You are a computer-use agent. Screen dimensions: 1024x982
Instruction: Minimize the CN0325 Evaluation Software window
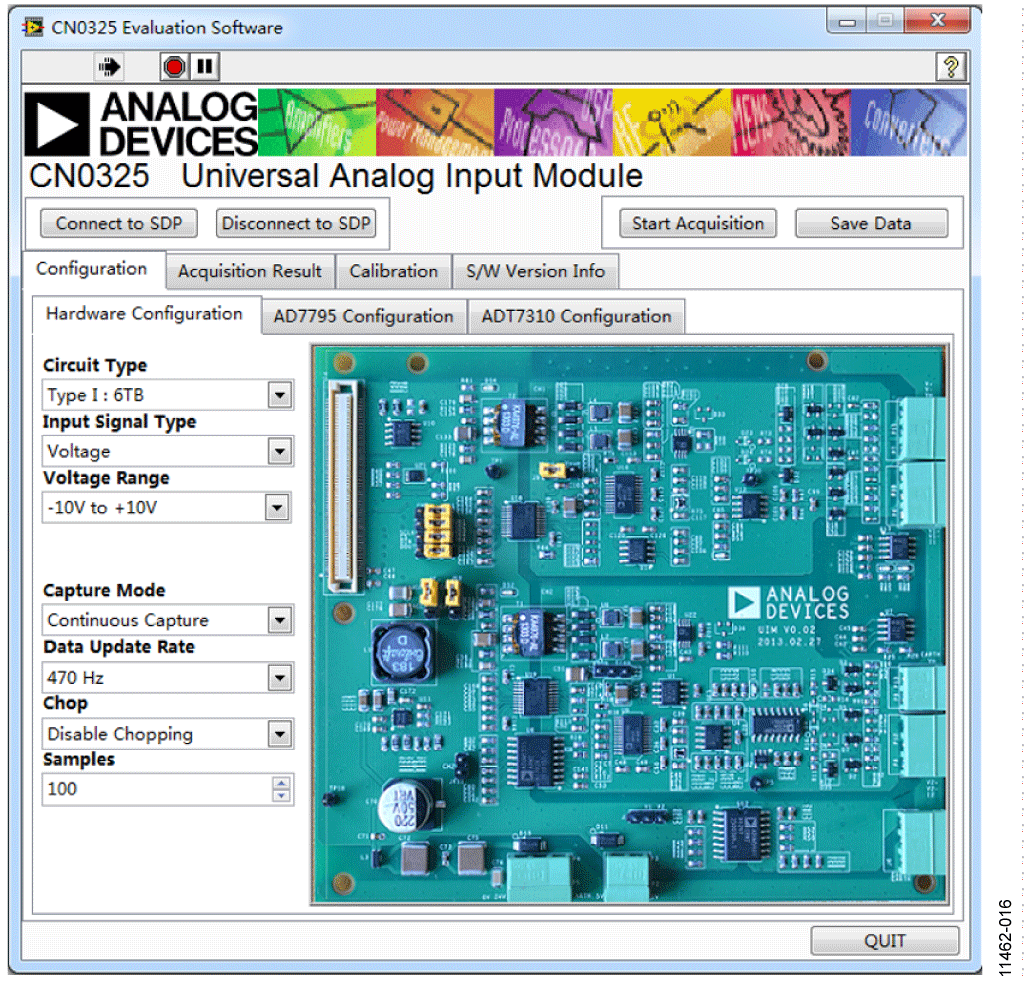(x=847, y=22)
